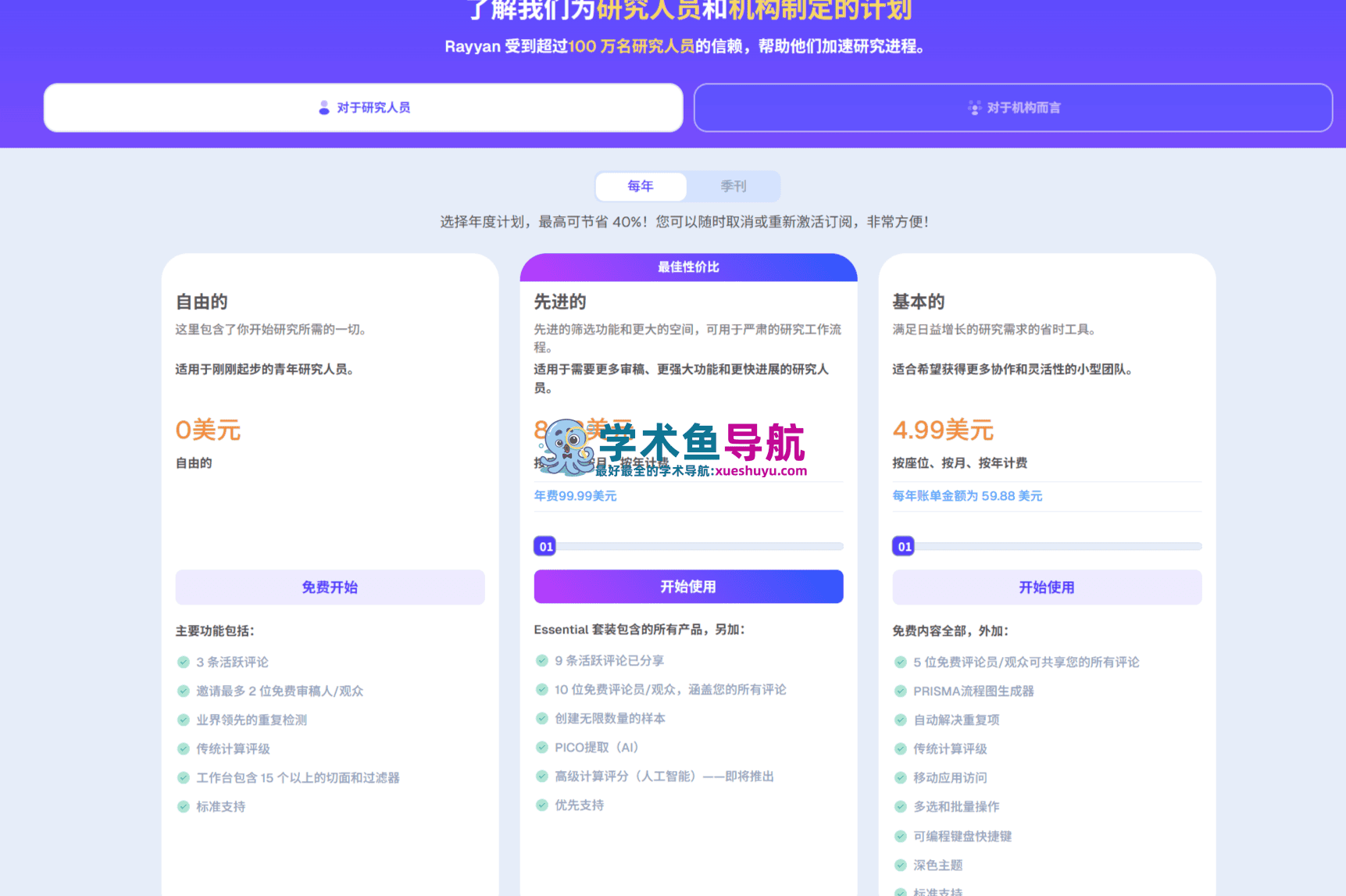Open the 每年账单金额为 59.88 美元 link
Image resolution: width=1346 pixels, height=896 pixels.
tap(967, 496)
